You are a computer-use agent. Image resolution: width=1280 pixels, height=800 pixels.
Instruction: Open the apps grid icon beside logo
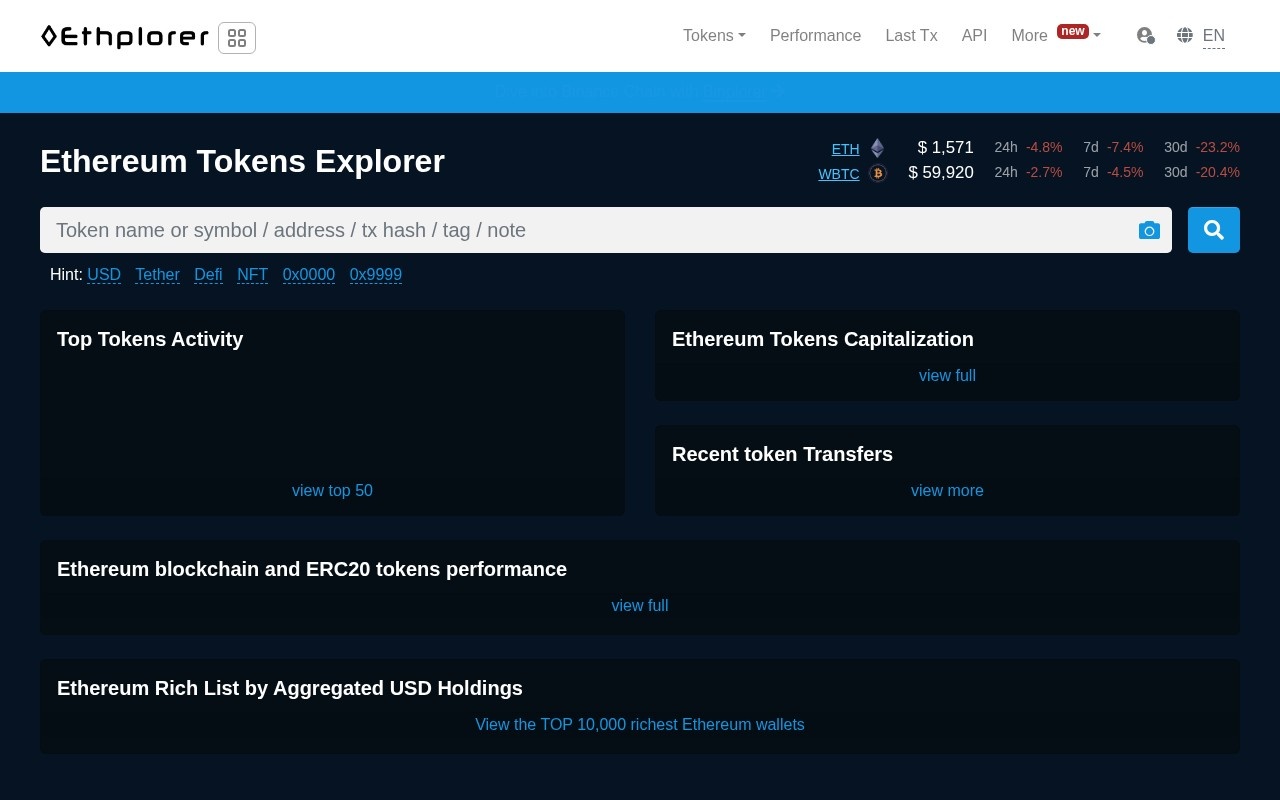pos(237,38)
